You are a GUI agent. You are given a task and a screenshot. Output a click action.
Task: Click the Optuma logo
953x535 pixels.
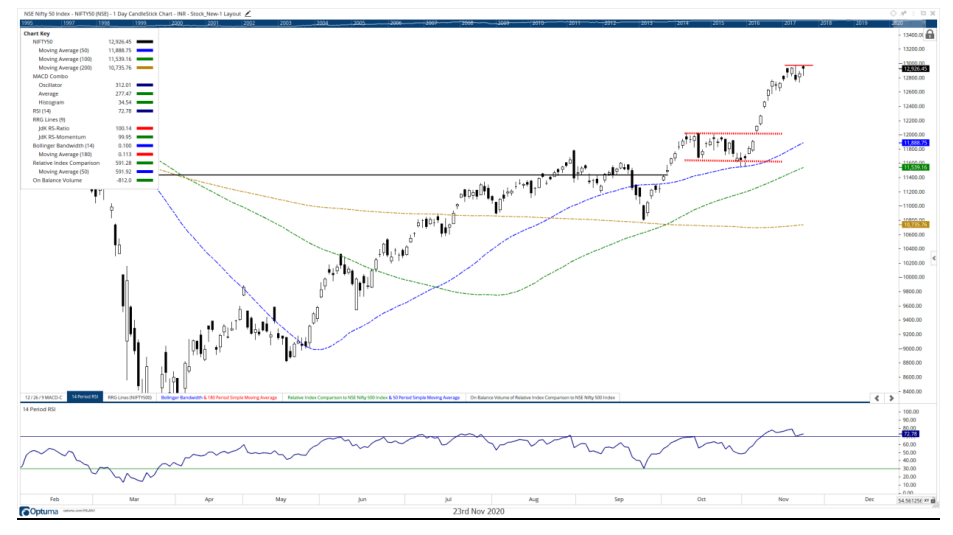coord(44,512)
